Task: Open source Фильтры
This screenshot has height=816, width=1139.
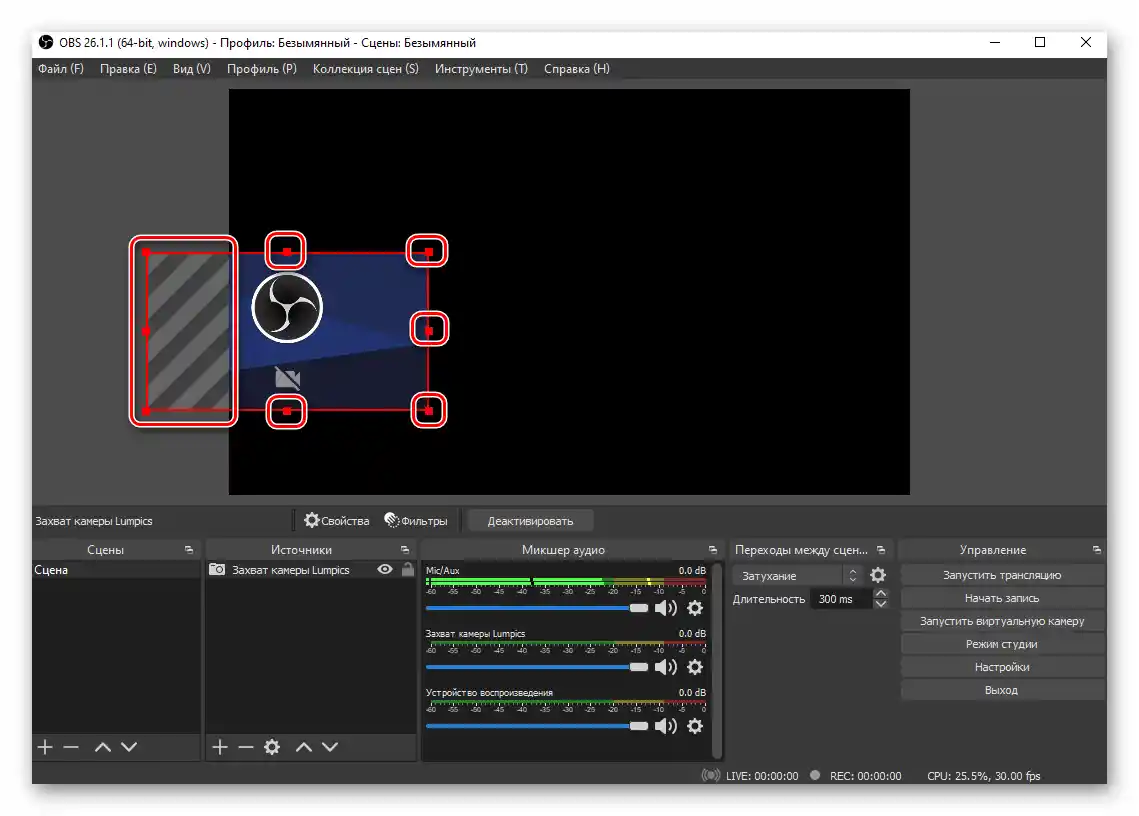Action: point(416,521)
